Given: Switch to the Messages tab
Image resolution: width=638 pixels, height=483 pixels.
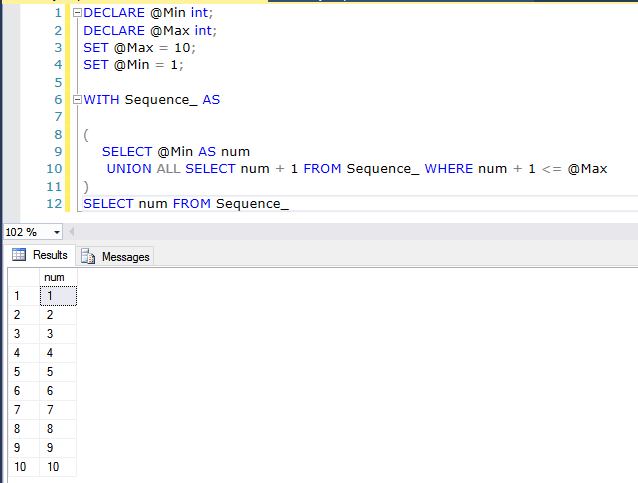Looking at the screenshot, I should tap(115, 257).
